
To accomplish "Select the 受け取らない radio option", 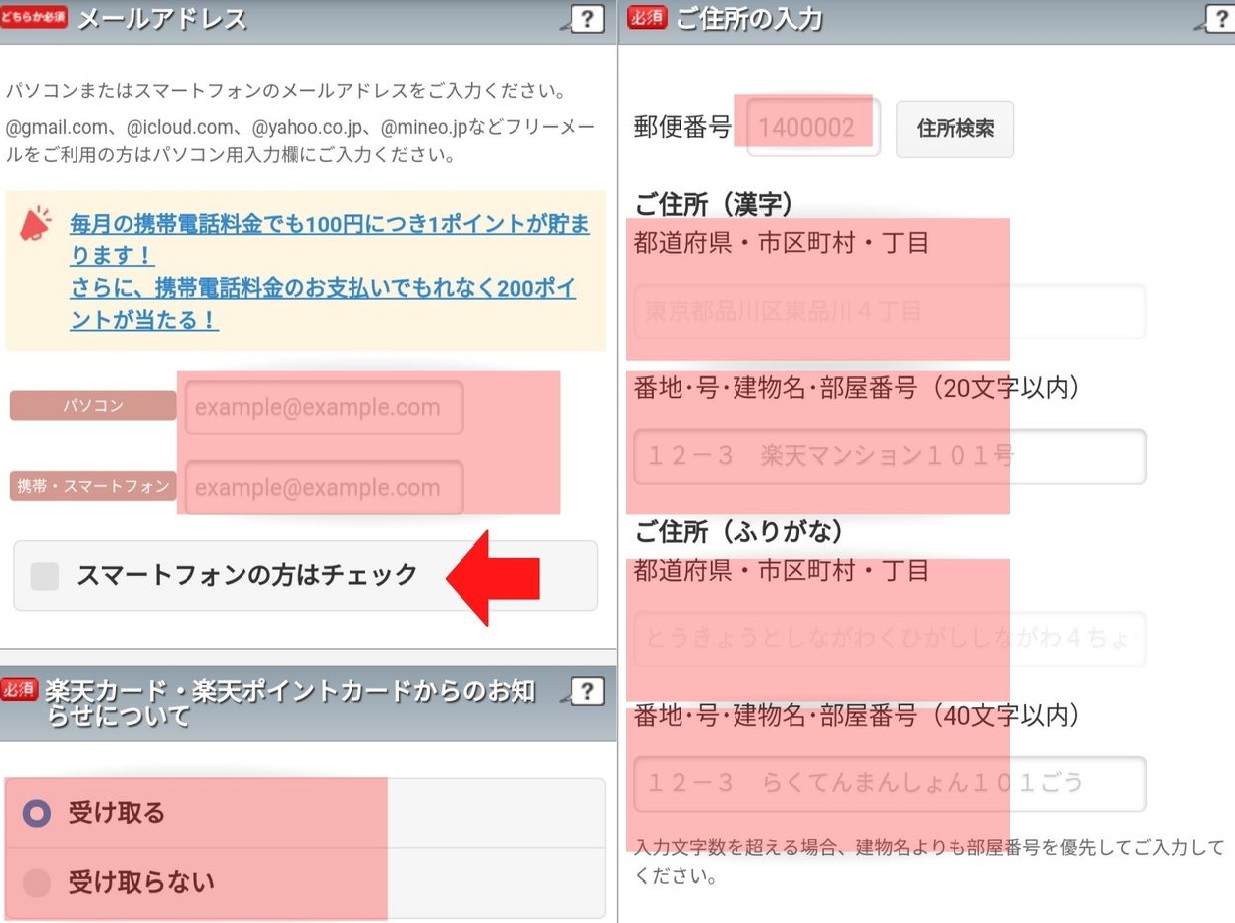I will 37,882.
